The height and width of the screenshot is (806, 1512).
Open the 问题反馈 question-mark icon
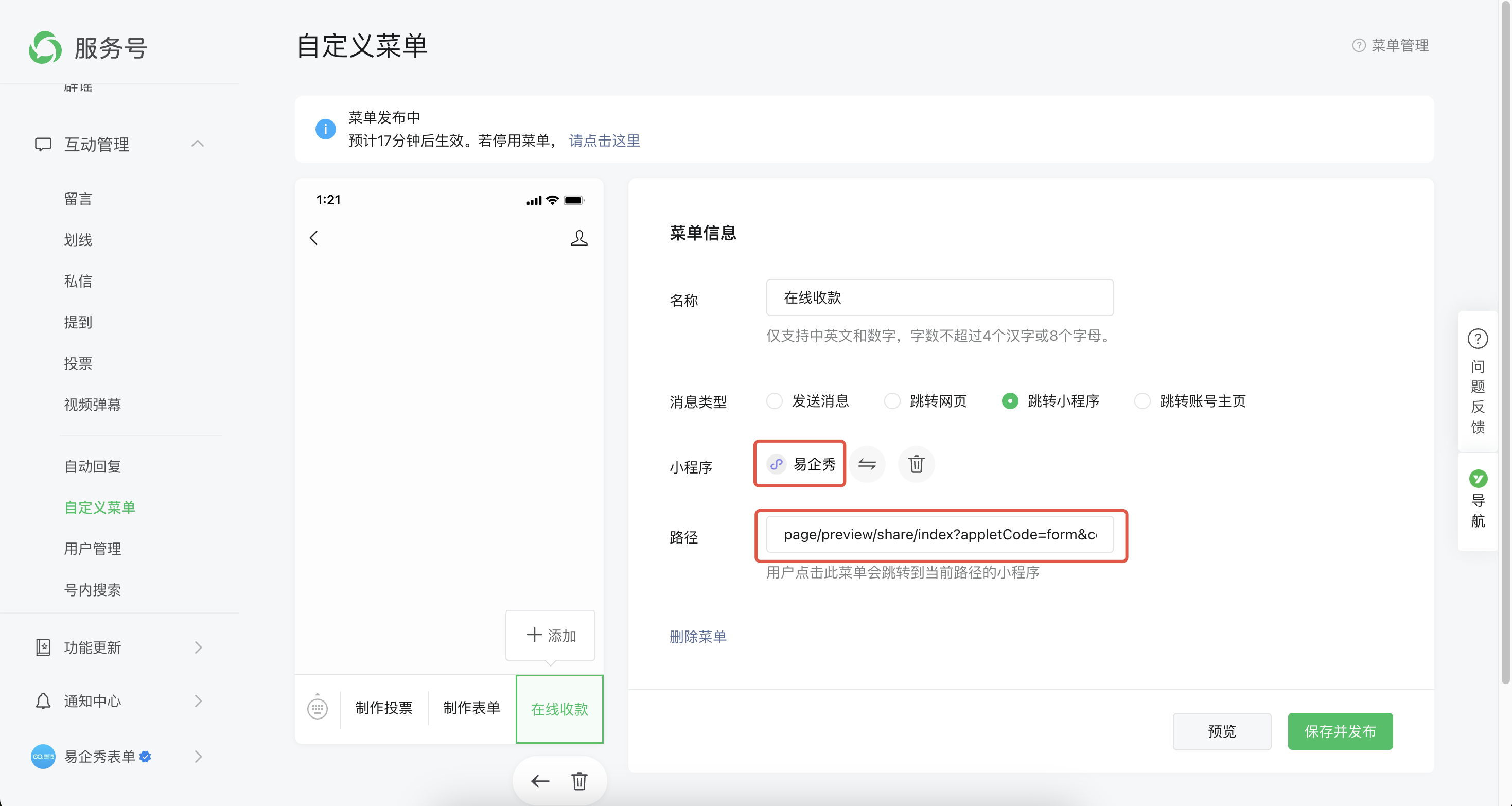(x=1478, y=339)
